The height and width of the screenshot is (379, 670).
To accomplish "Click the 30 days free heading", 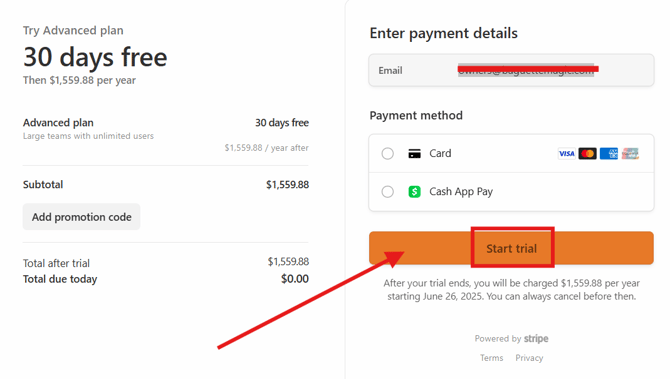I will pyautogui.click(x=95, y=57).
